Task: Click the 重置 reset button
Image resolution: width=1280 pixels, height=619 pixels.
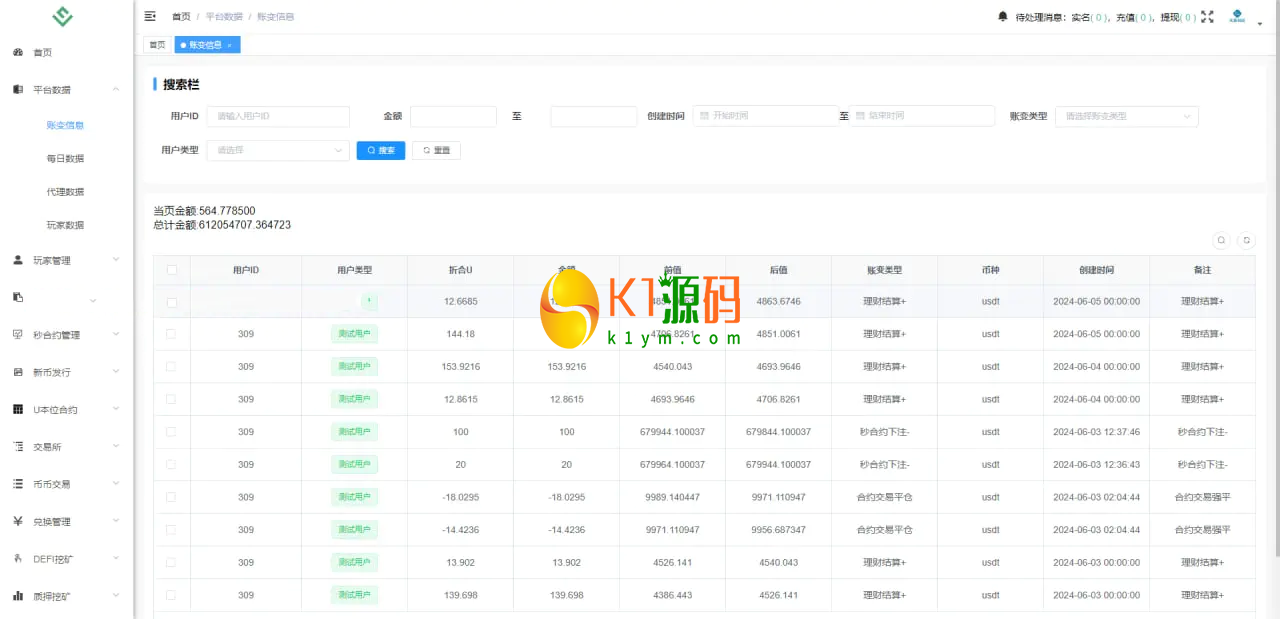Action: (436, 150)
